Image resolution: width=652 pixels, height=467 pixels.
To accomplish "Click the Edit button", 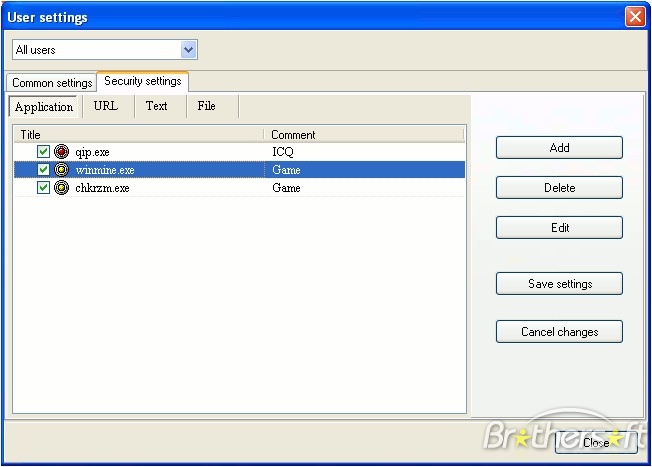I will point(559,227).
